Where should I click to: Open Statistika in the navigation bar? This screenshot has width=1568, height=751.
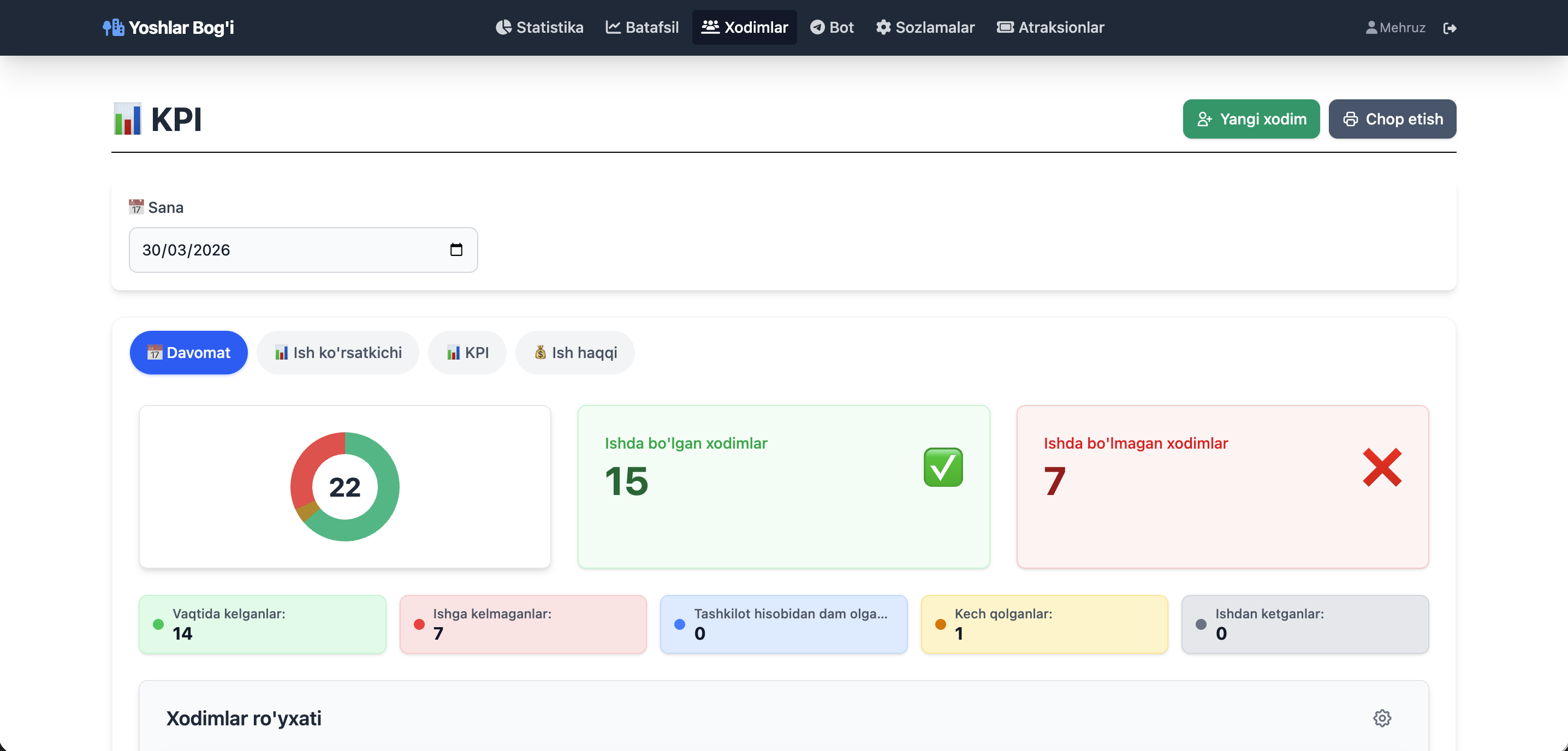pos(539,27)
